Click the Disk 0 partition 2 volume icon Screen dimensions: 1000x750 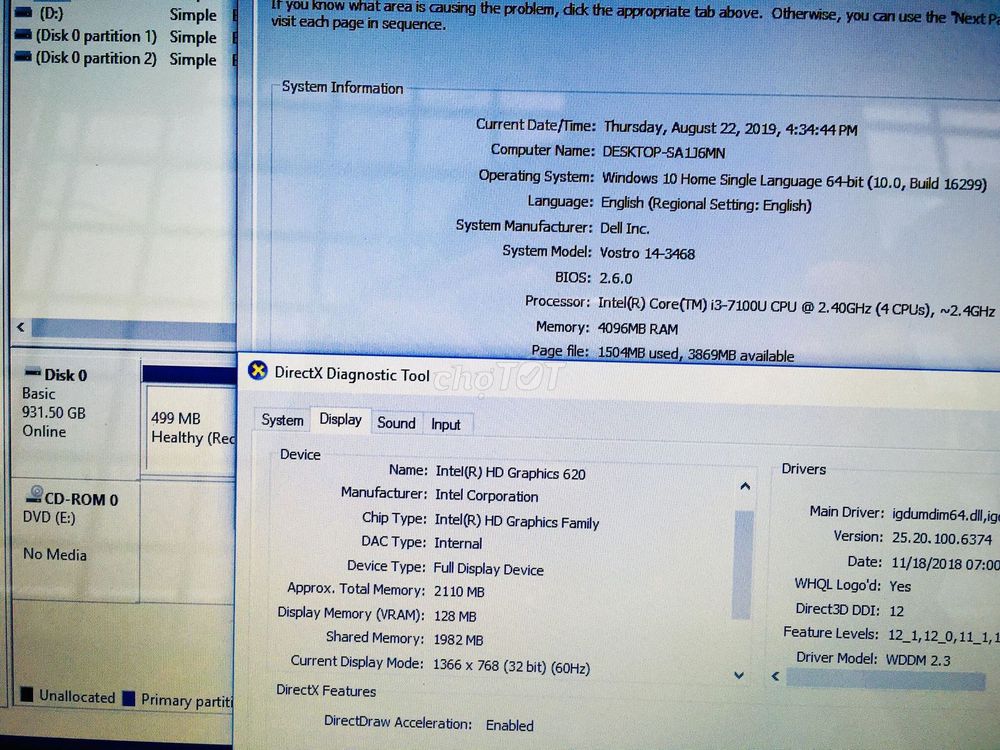click(23, 57)
